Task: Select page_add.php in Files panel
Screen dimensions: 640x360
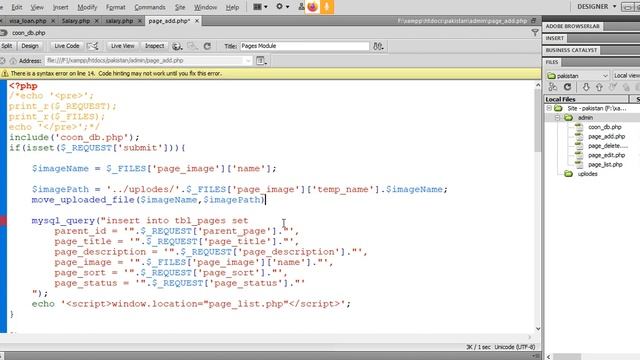Action: (607, 136)
